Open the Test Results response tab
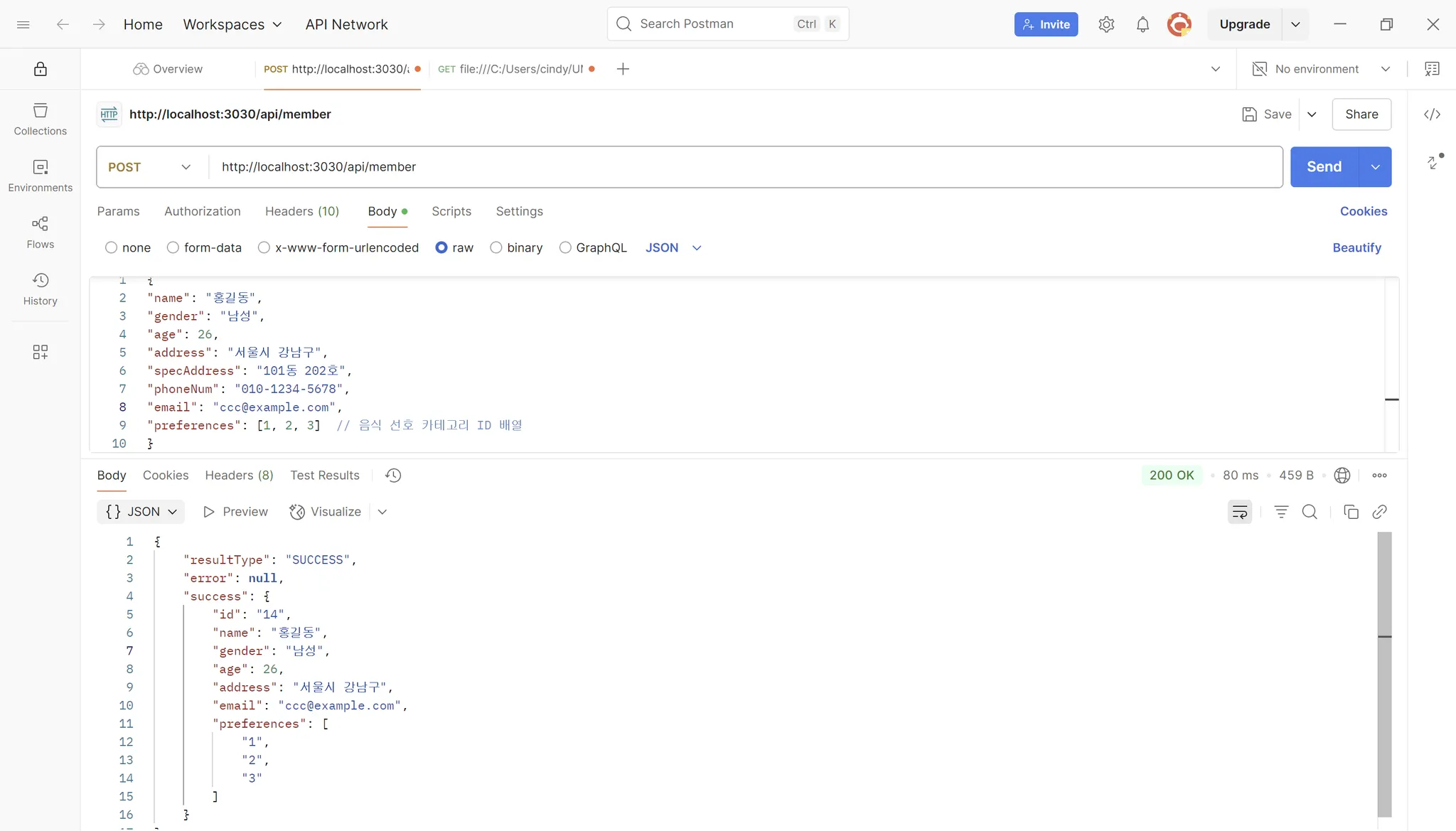This screenshot has width=1456, height=831. pos(324,475)
